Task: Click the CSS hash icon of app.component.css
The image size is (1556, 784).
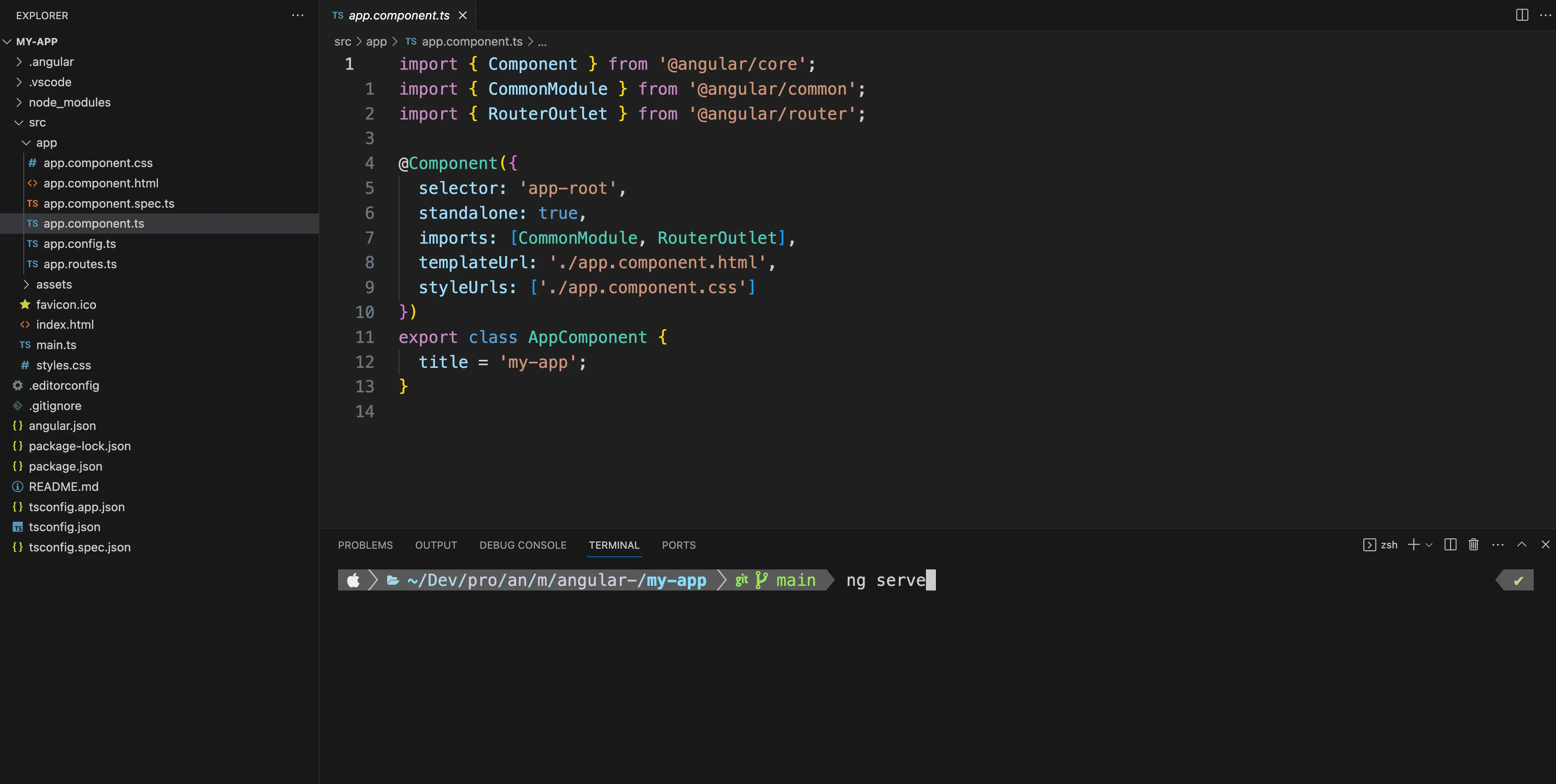Action: 33,163
